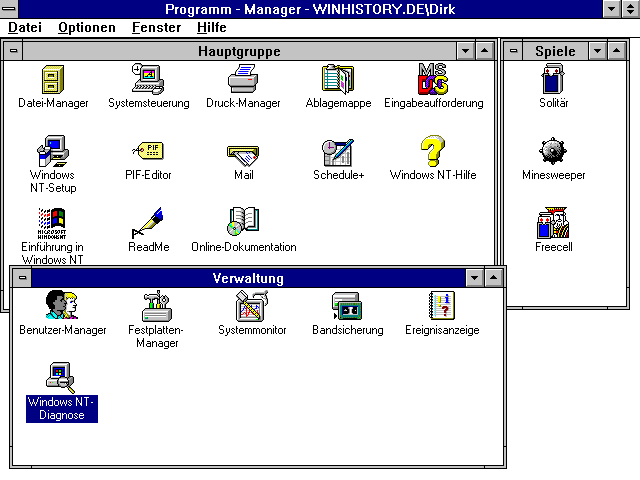640x480 pixels.
Task: Click the Eingabeaufforderung label text
Action: 433,103
